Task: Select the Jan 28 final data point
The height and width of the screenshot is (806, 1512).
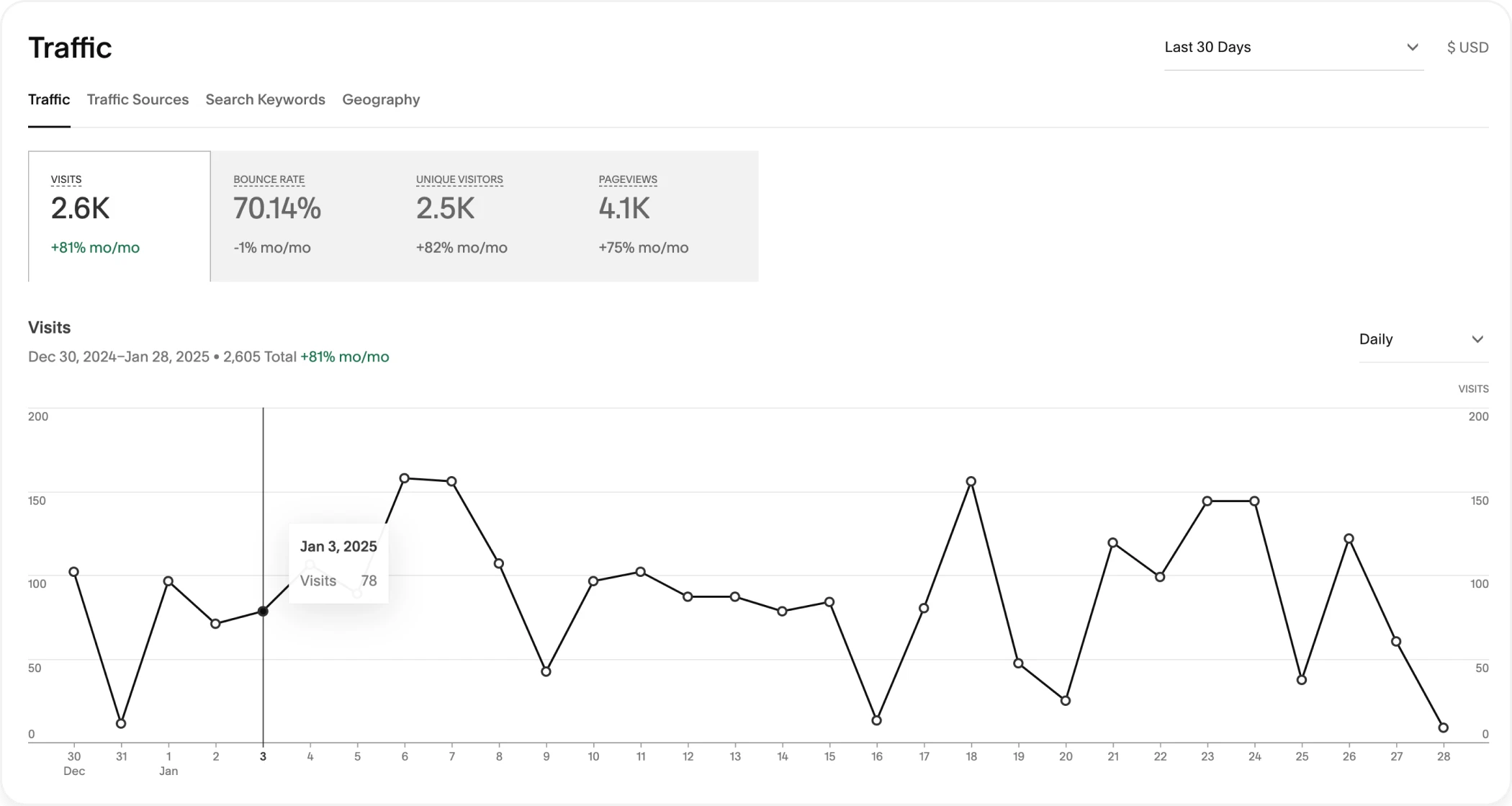Action: (x=1443, y=727)
